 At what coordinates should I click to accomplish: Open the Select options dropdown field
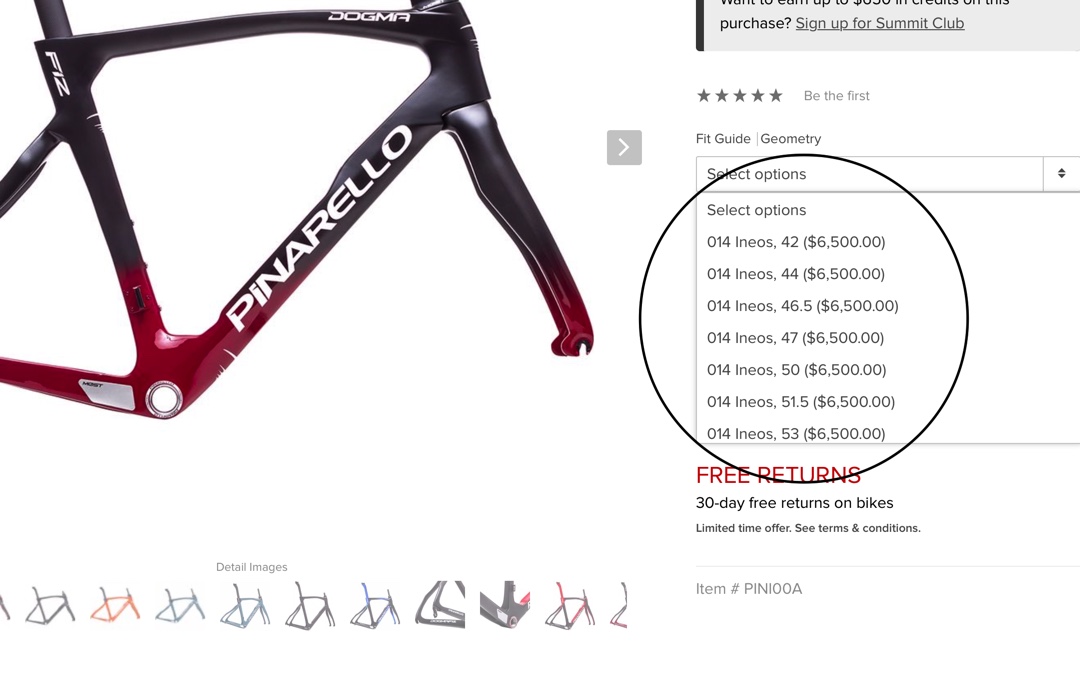888,174
